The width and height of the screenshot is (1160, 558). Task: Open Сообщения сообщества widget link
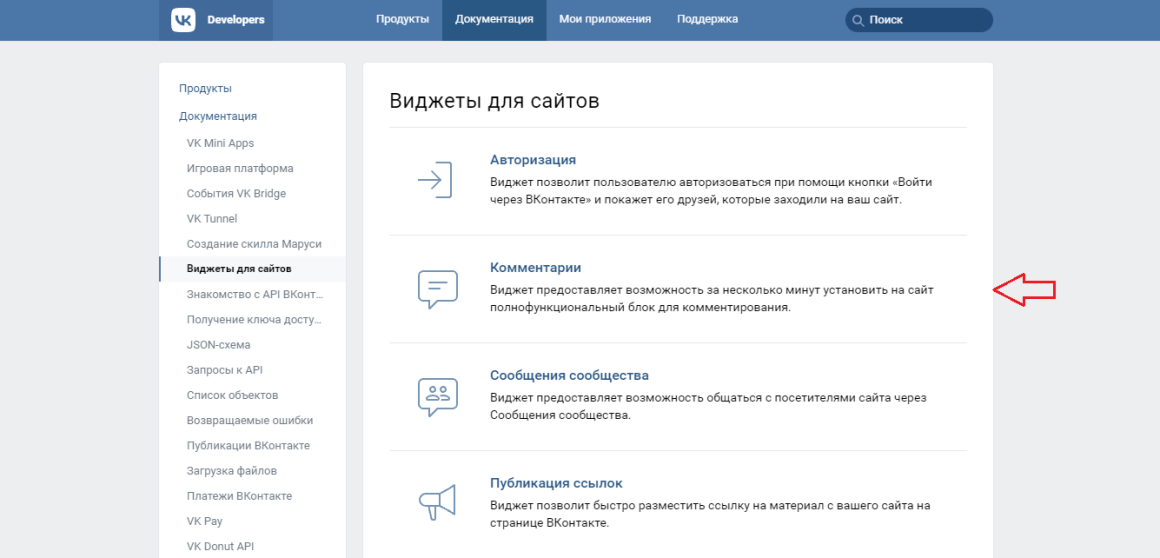(569, 375)
